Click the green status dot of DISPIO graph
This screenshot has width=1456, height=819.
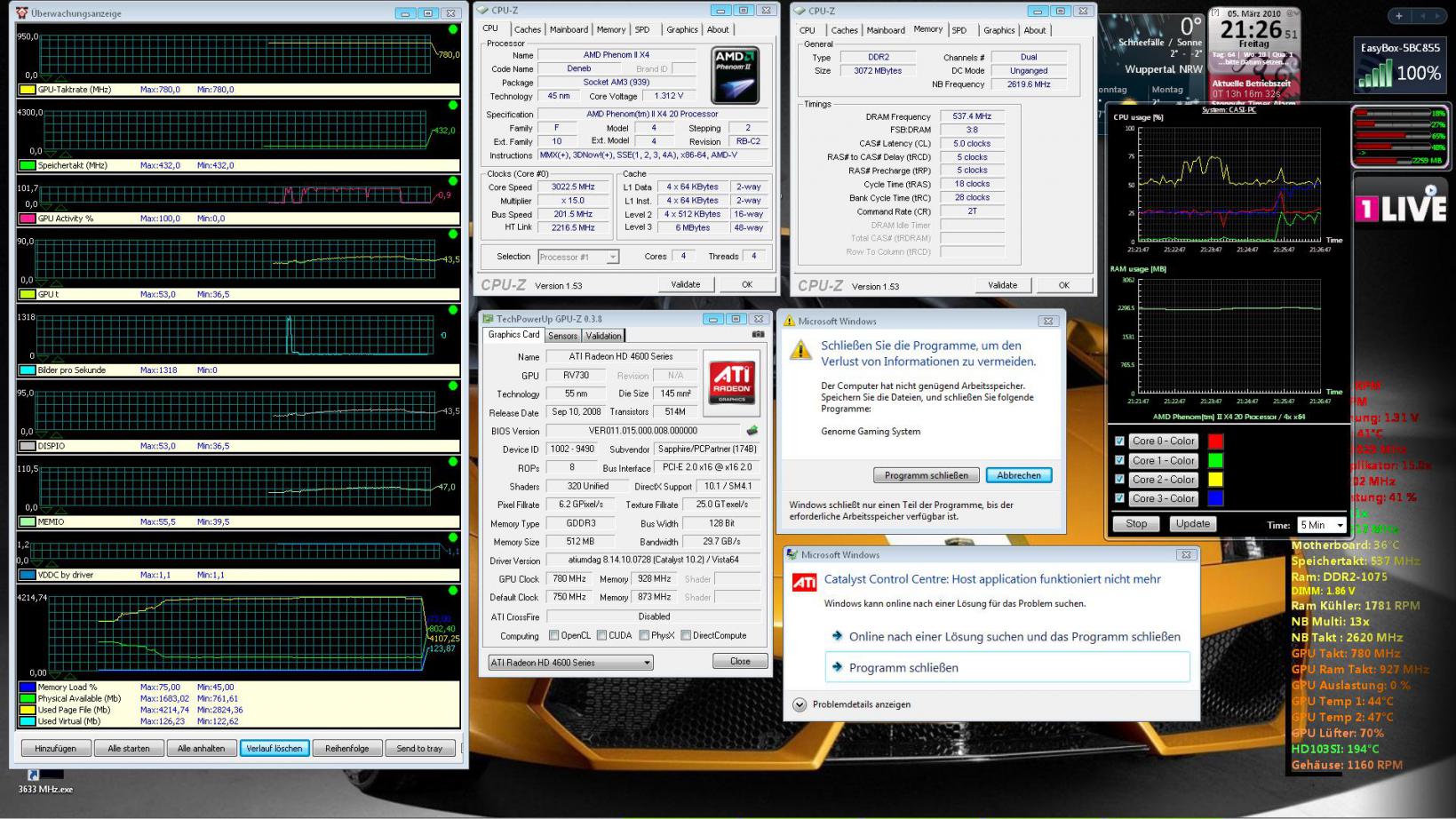453,386
